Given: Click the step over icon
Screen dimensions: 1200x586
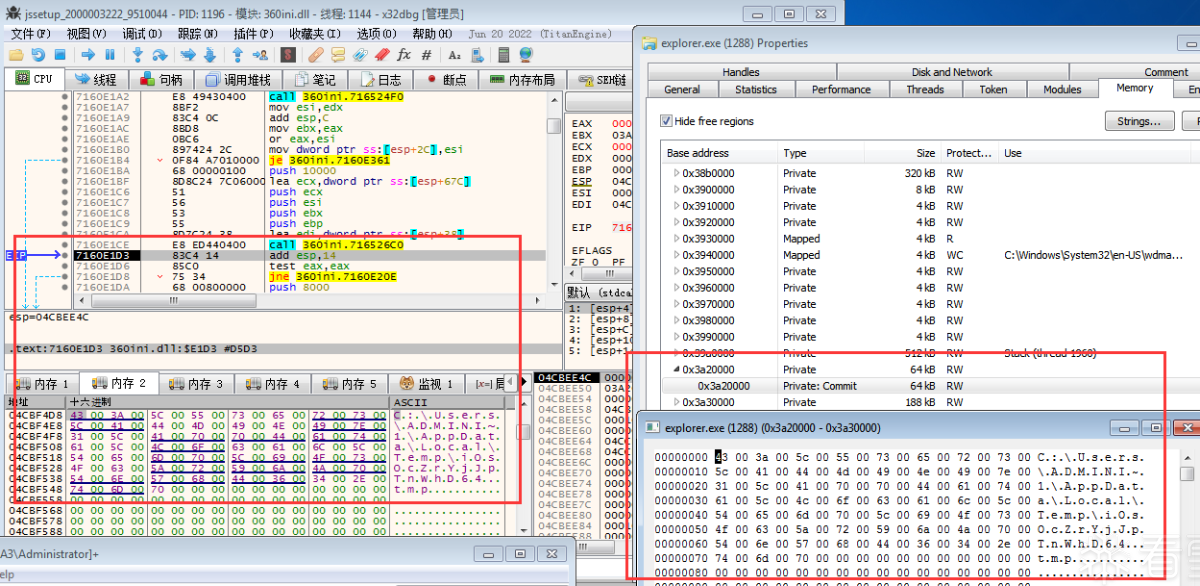Looking at the screenshot, I should [x=160, y=55].
